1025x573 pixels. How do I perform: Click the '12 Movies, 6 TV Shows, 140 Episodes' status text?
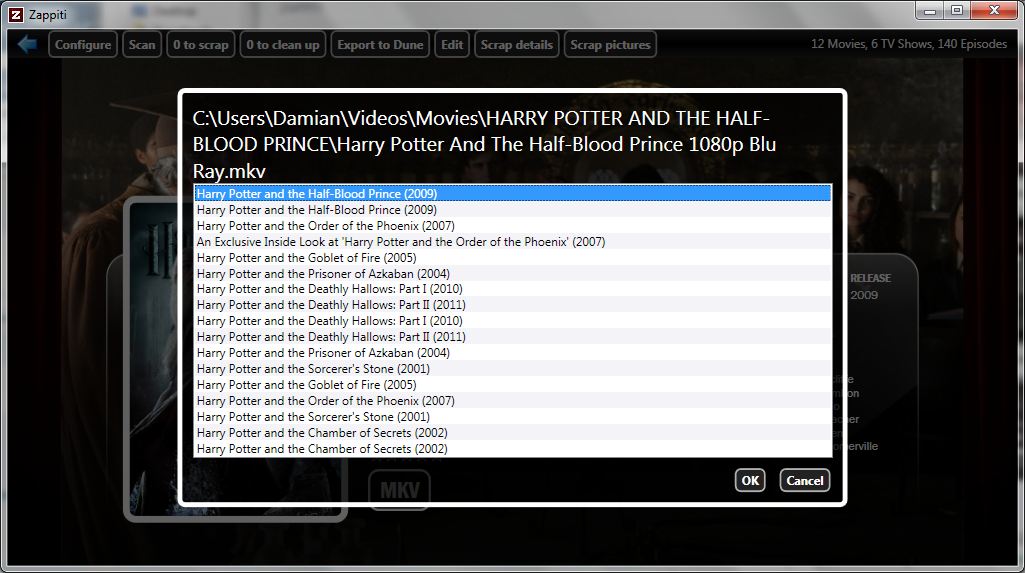pos(909,44)
